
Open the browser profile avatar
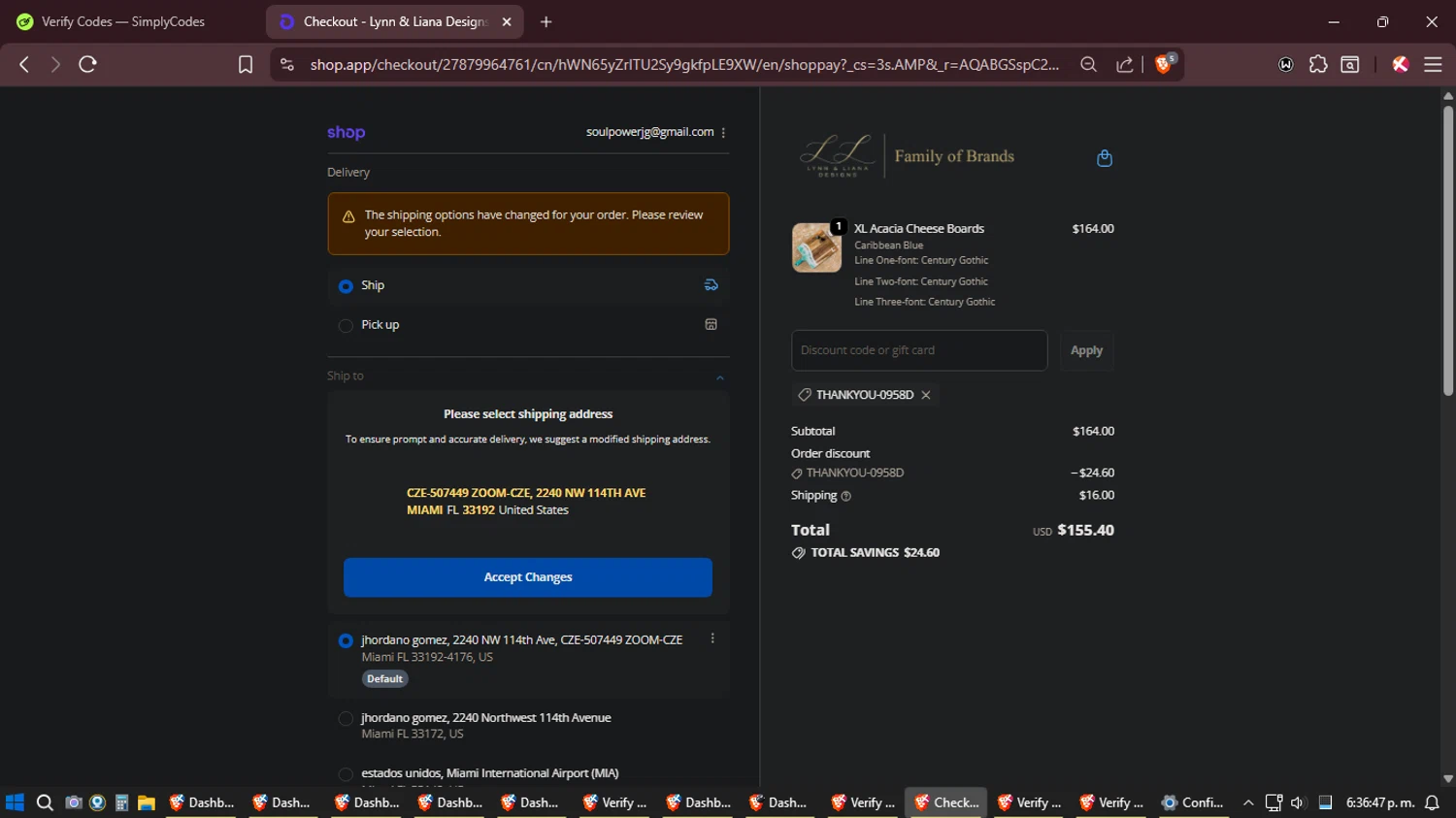pyautogui.click(x=1400, y=64)
